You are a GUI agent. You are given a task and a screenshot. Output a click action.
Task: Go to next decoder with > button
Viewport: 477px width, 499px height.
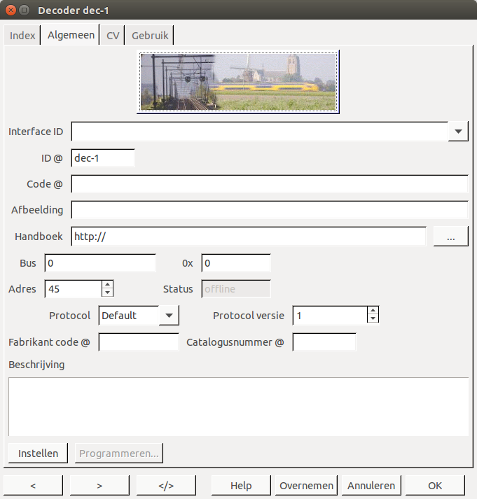[x=99, y=485]
